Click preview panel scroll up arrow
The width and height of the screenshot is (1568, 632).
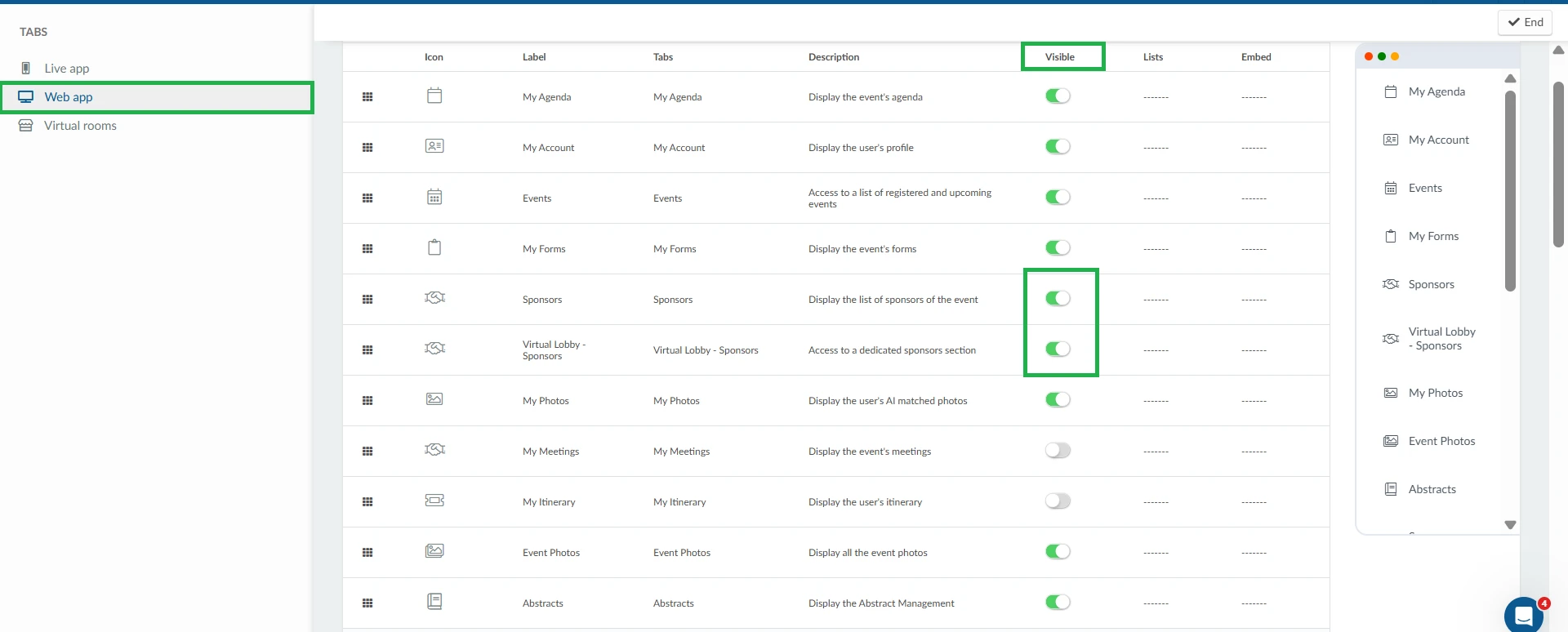tap(1510, 78)
